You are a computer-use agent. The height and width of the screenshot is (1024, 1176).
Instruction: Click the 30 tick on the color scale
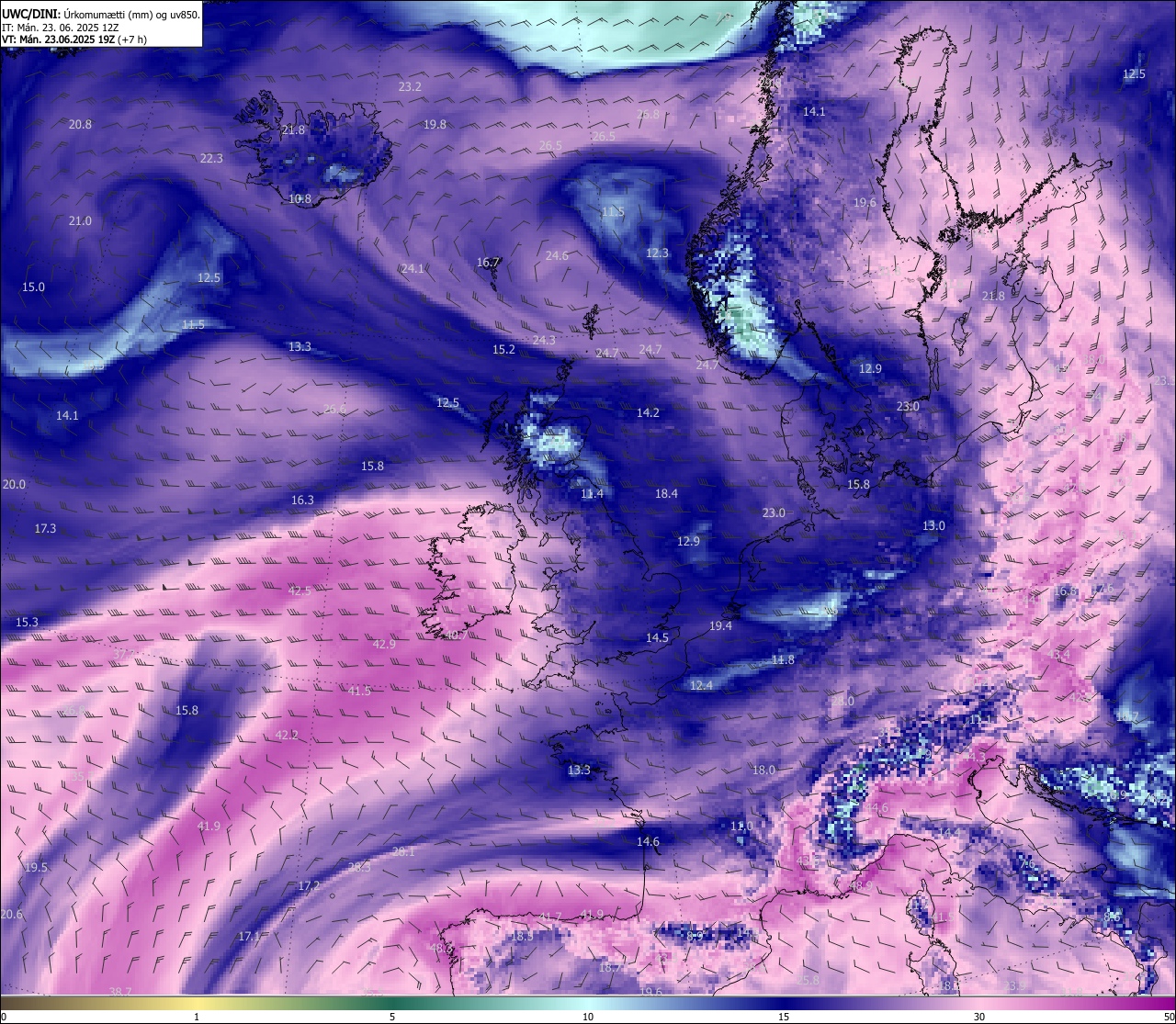pyautogui.click(x=979, y=1017)
